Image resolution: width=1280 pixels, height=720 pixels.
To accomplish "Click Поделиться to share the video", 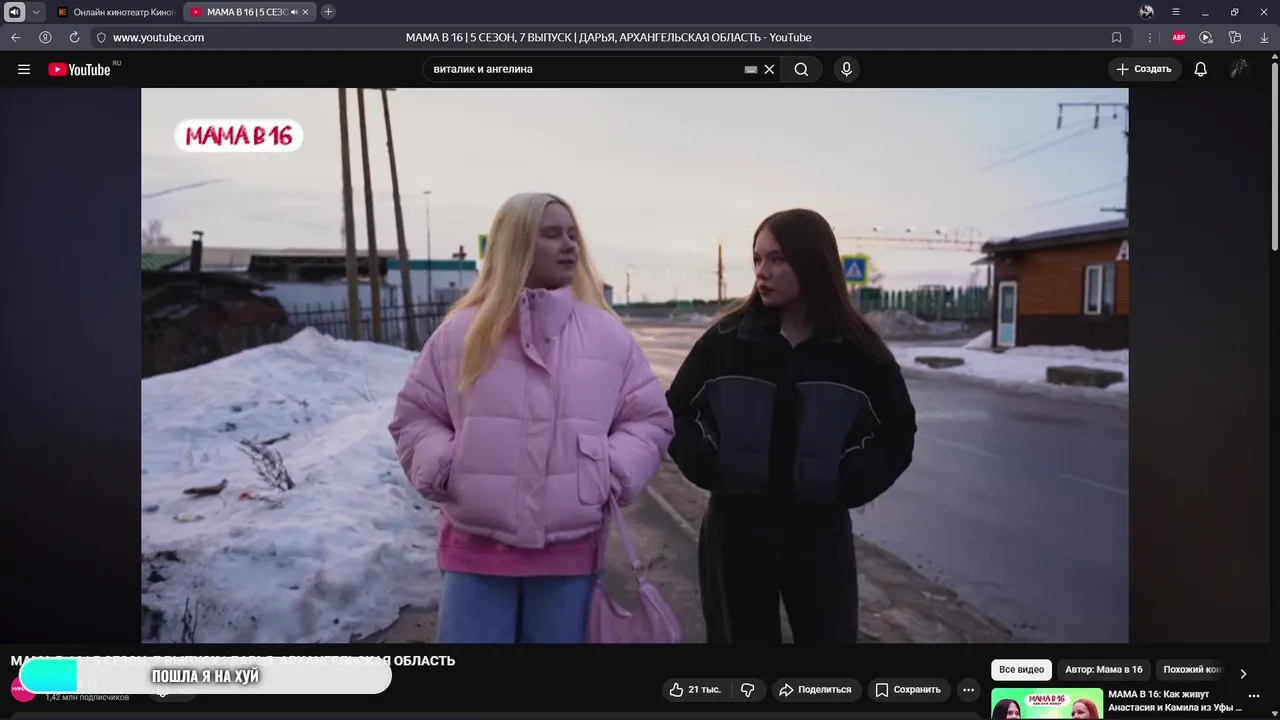I will coord(815,689).
